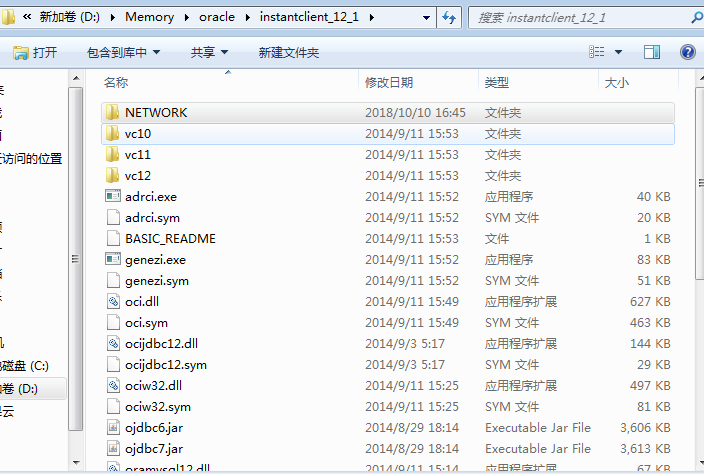Select the ociw32.sym file name

(x=158, y=407)
